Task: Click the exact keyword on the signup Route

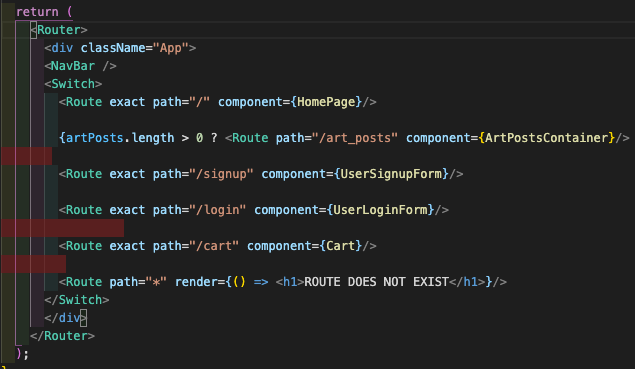Action: (x=127, y=174)
